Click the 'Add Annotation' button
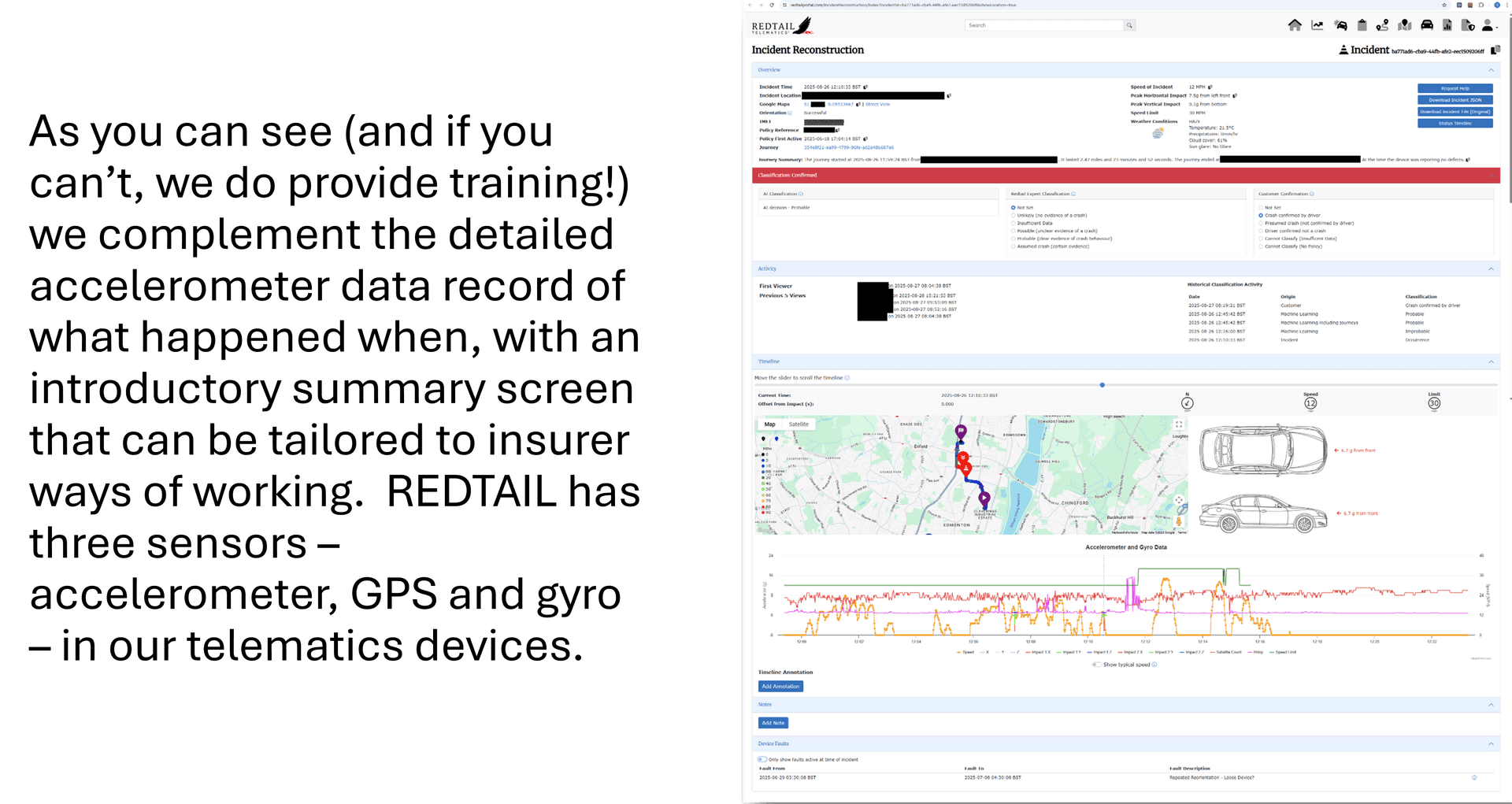The image size is (1512, 804). point(780,687)
